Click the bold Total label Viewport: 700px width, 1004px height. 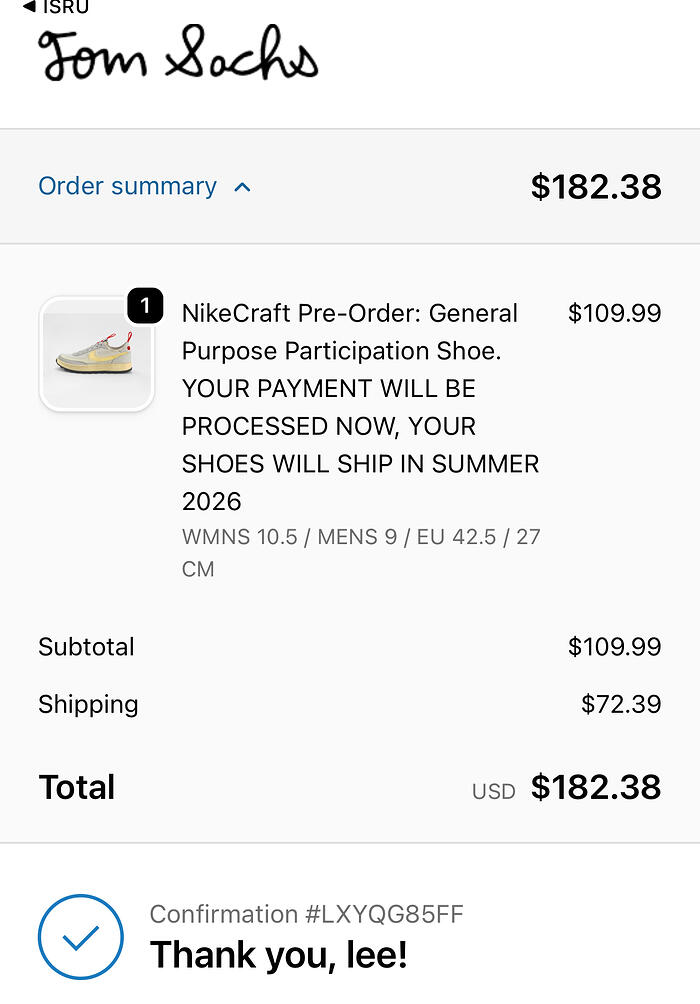coord(77,787)
